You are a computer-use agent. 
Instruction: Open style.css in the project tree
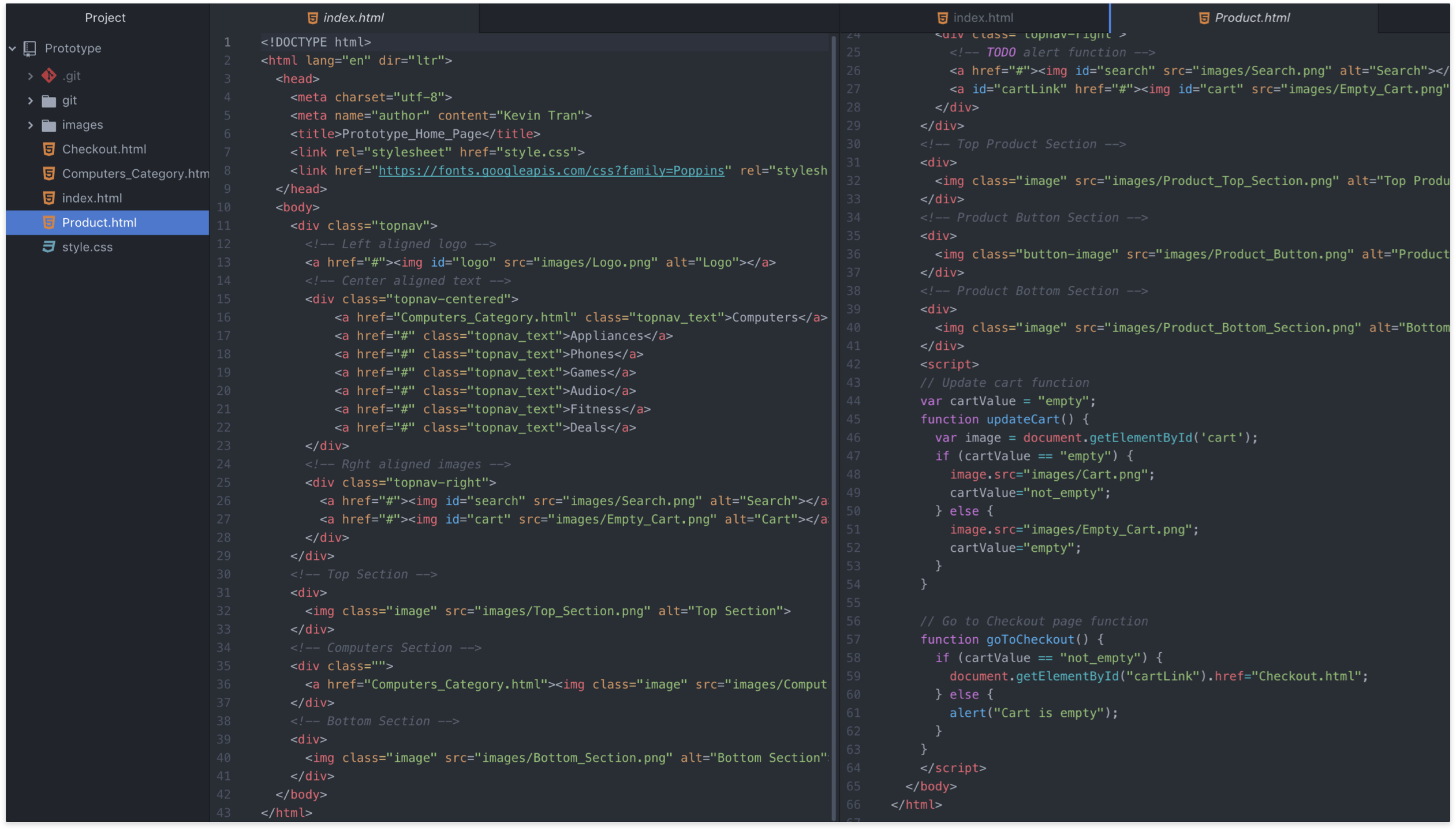coord(107,246)
